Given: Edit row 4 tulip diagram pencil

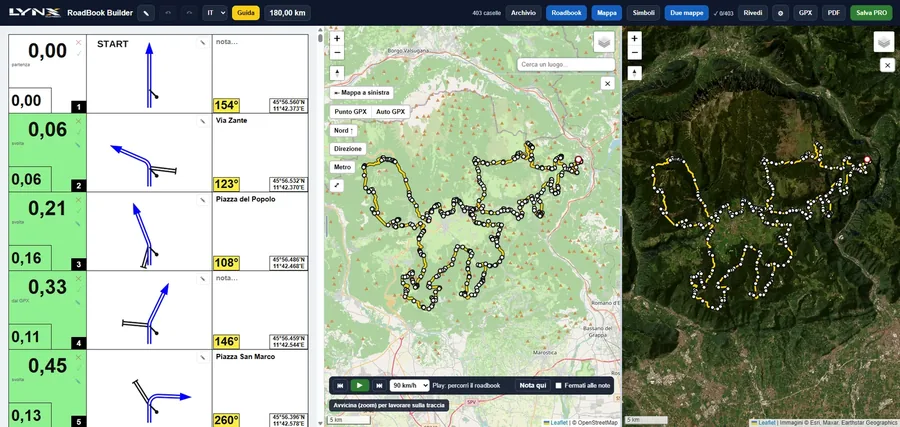Looking at the screenshot, I should [202, 279].
